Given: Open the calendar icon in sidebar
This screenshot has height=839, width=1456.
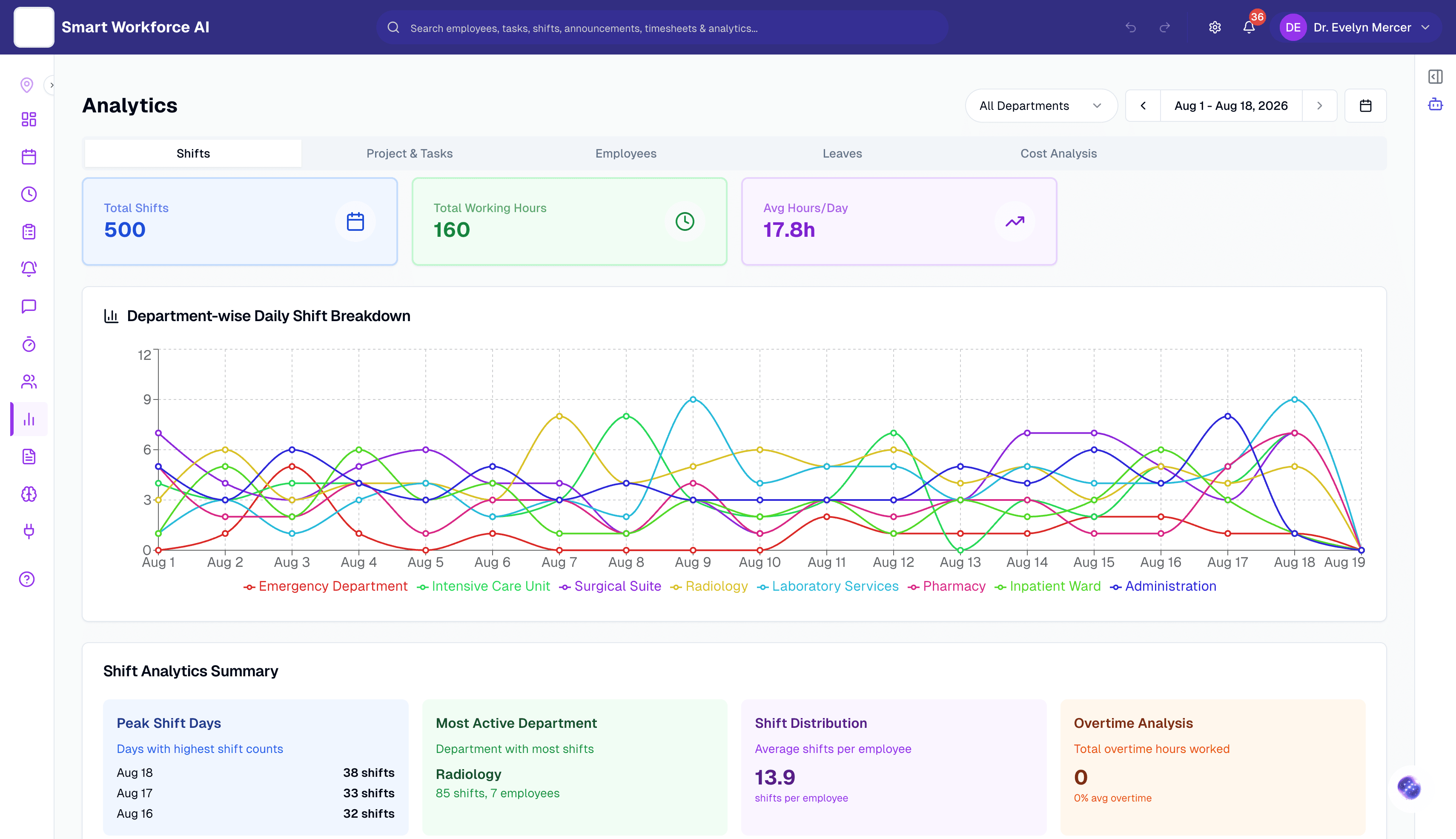Looking at the screenshot, I should pyautogui.click(x=29, y=157).
